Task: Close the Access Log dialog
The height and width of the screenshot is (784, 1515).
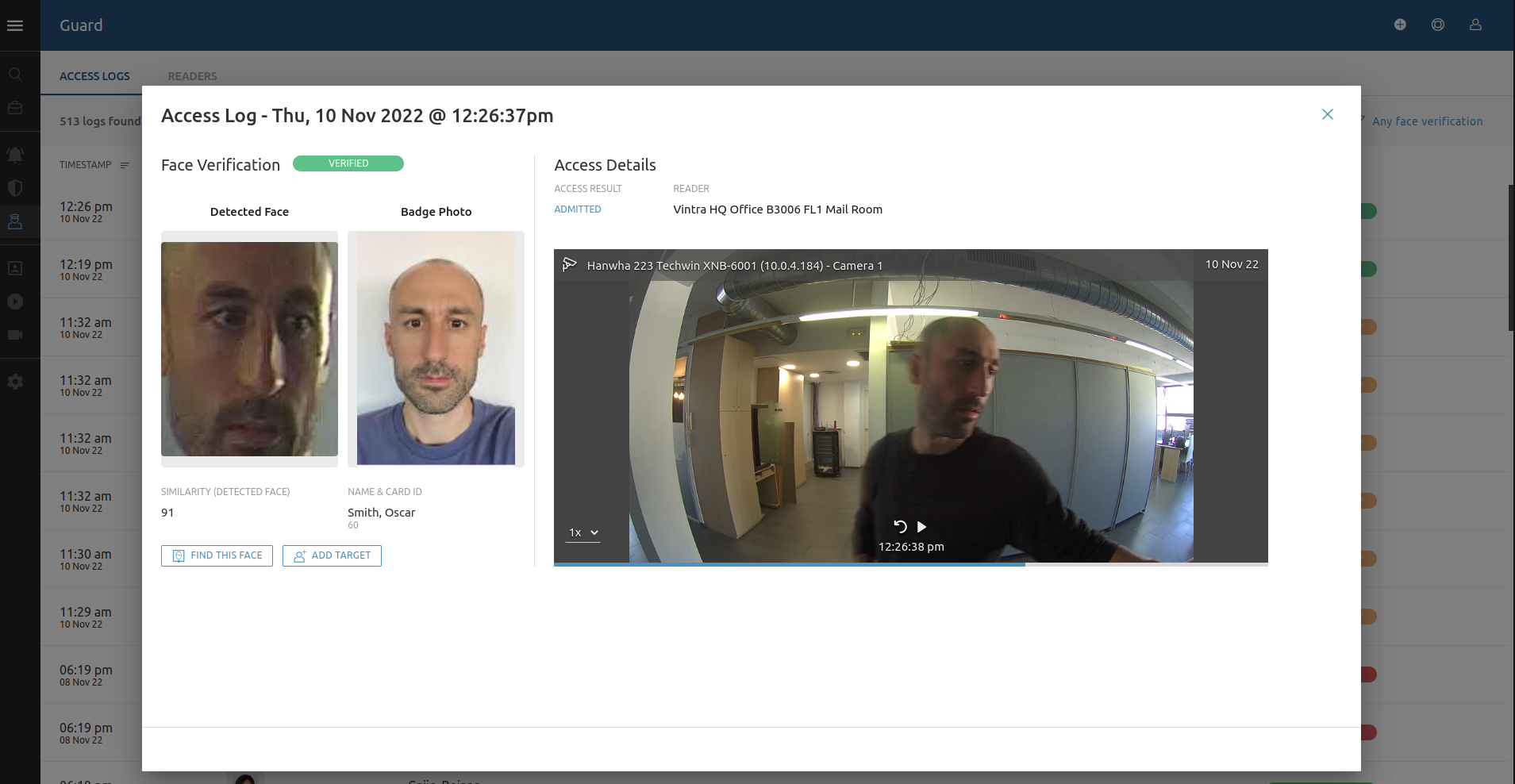Action: 1327,114
